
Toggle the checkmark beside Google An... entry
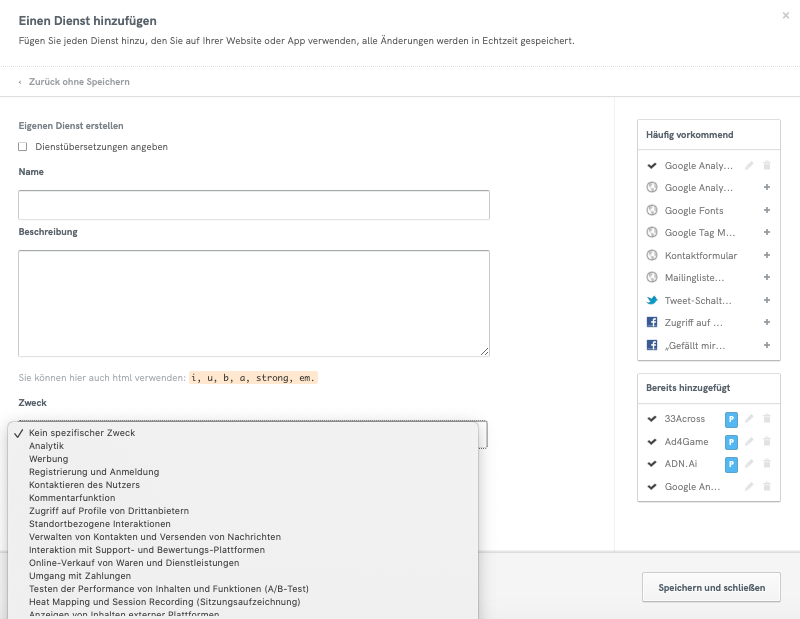tap(653, 486)
